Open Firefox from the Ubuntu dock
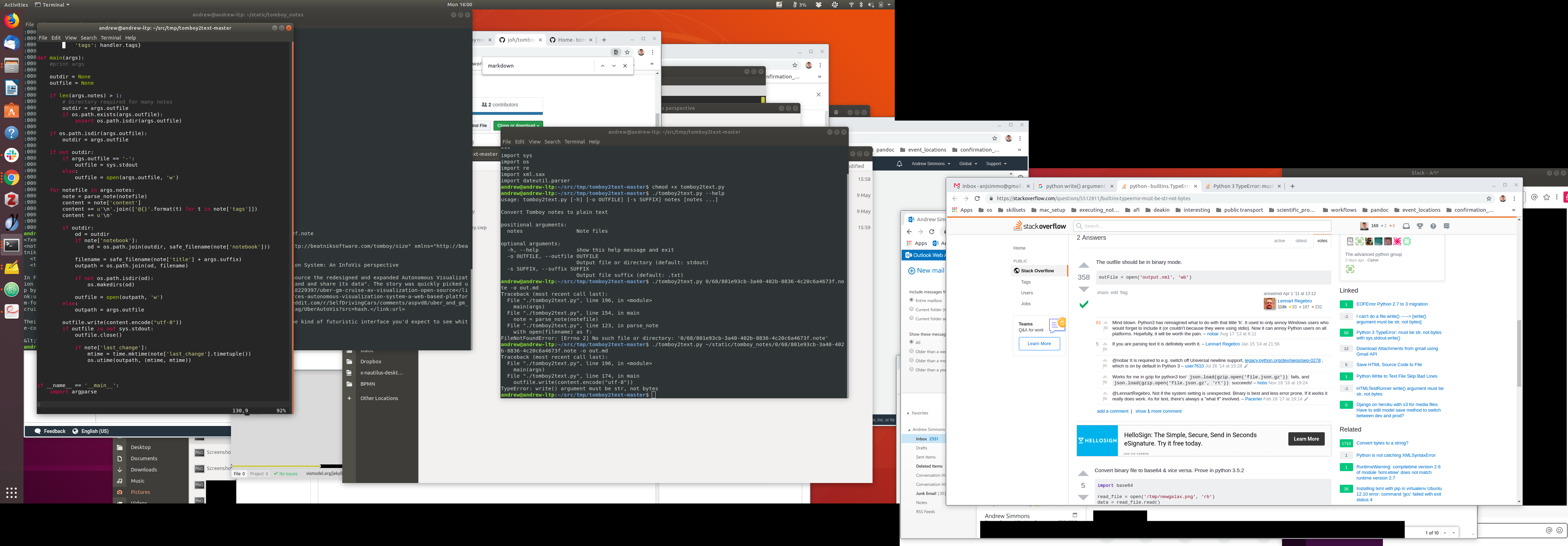Viewport: 1568px width, 546px height. (12, 21)
